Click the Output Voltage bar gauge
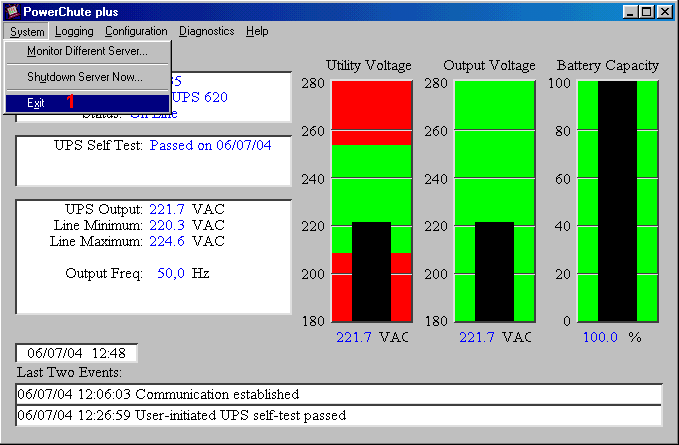Screen dimensions: 679x445 tap(495, 201)
